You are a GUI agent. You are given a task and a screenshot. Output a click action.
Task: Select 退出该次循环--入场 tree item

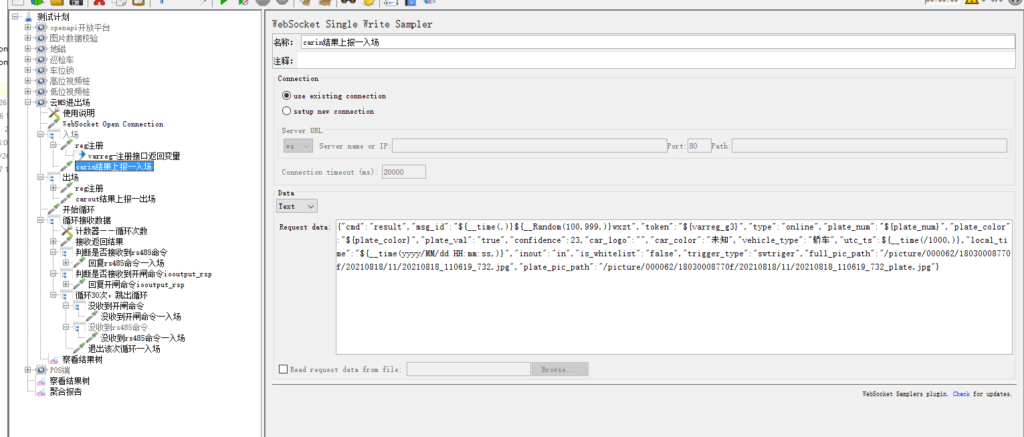click(x=124, y=348)
